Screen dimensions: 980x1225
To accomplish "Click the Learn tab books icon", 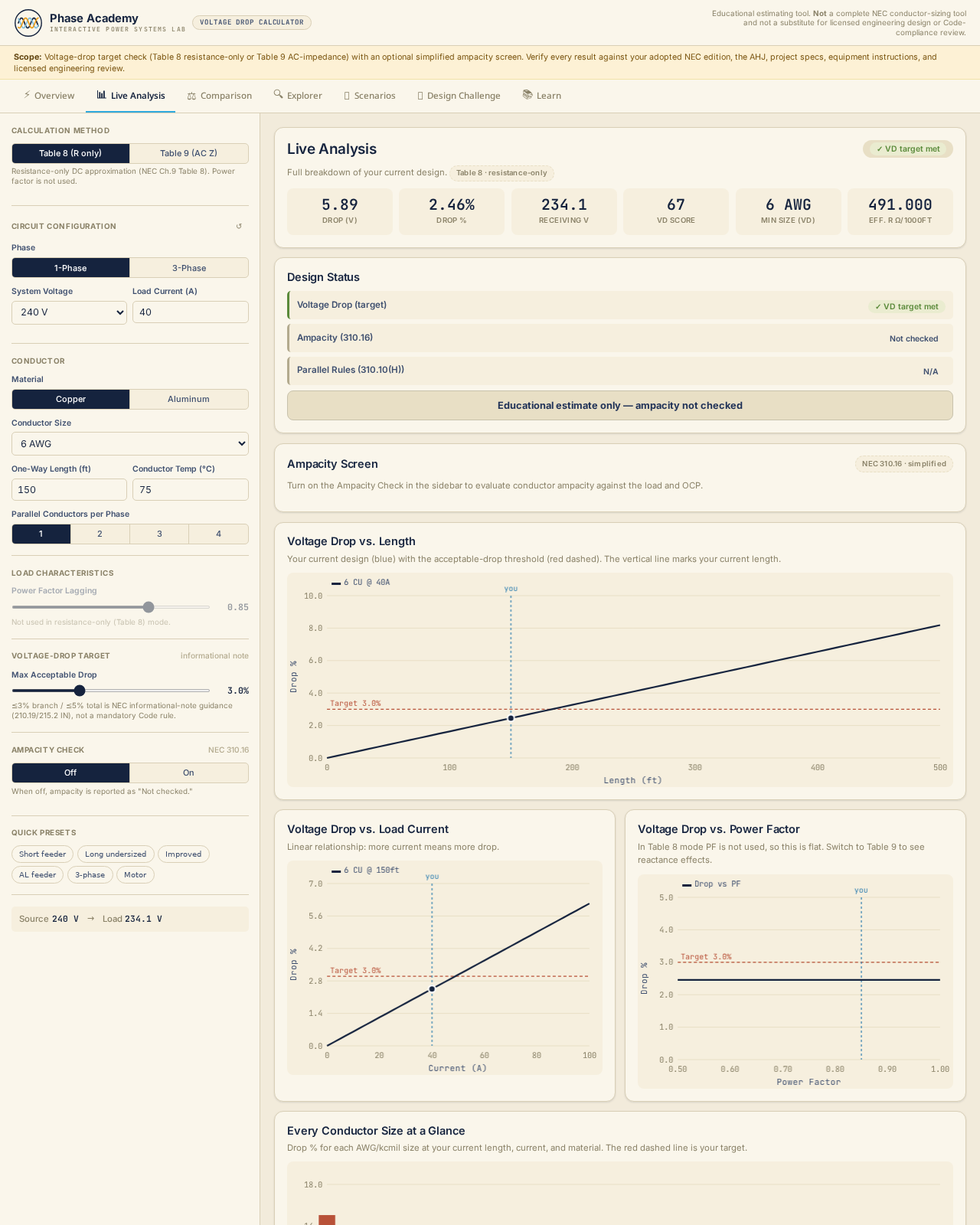I will (528, 95).
